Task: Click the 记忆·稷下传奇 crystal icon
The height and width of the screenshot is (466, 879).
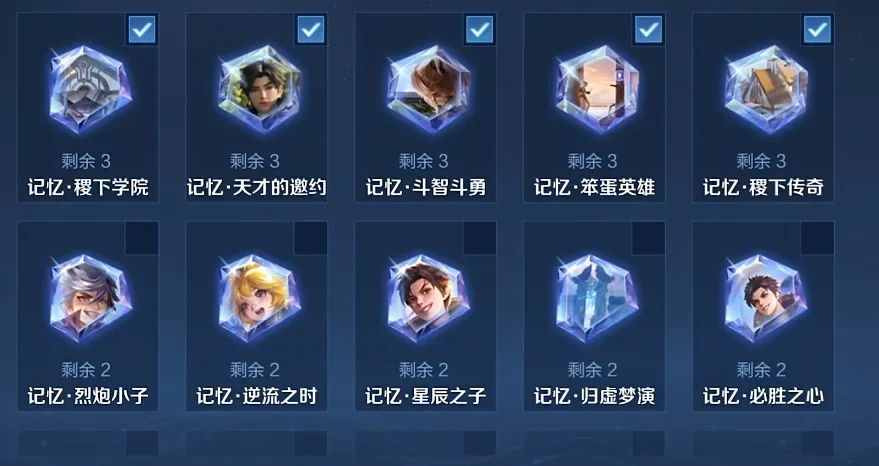Action: tap(765, 90)
